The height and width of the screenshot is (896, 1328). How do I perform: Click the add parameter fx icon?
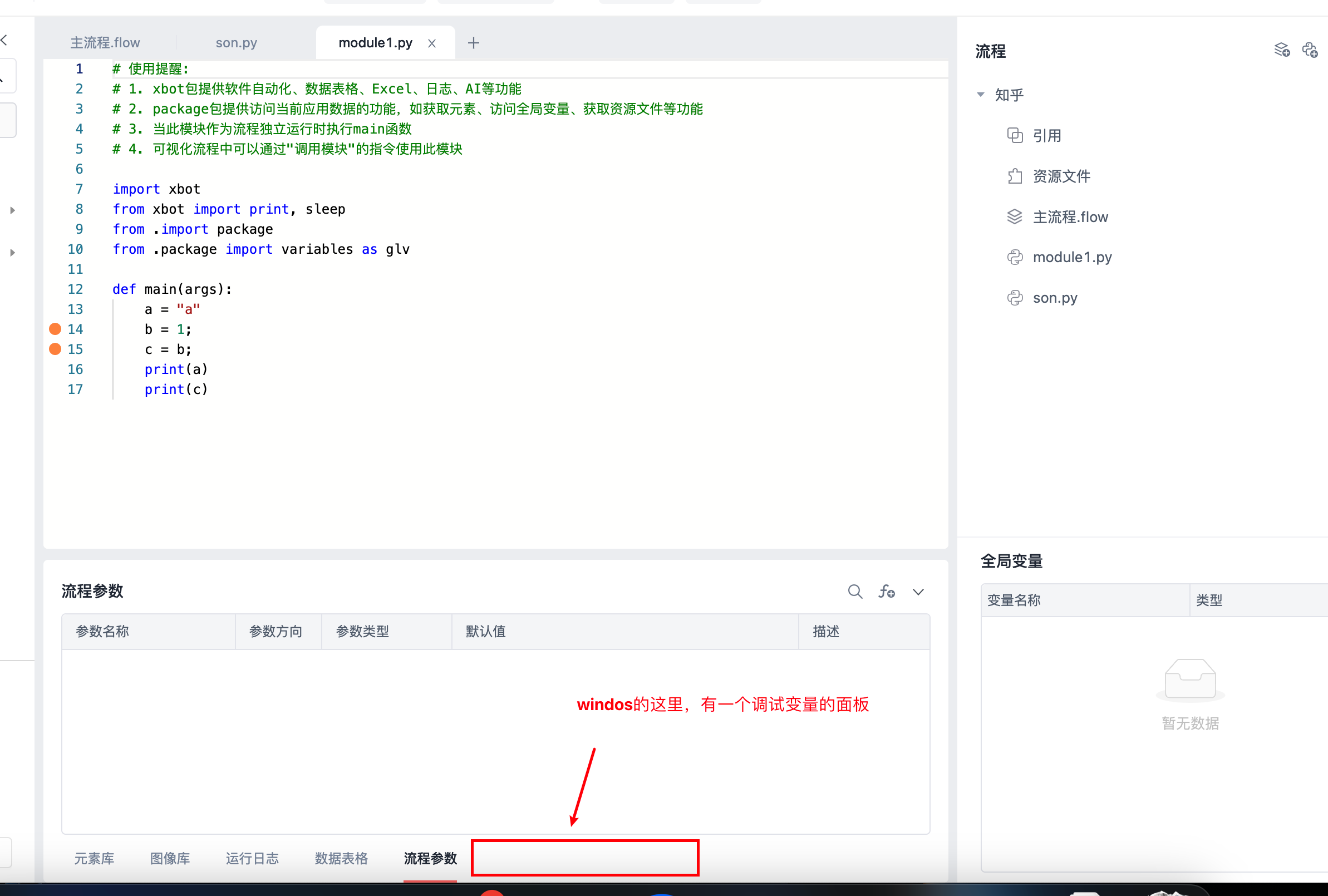tap(886, 592)
